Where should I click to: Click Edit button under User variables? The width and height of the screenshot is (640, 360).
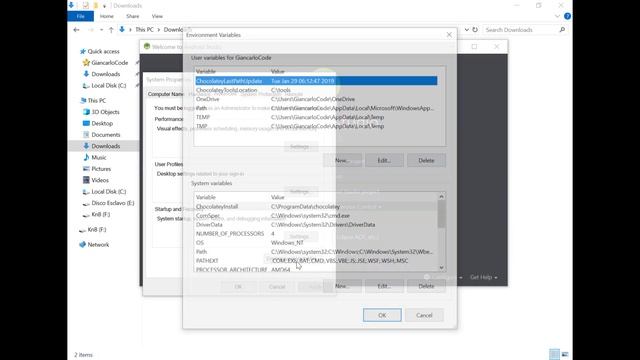point(384,160)
